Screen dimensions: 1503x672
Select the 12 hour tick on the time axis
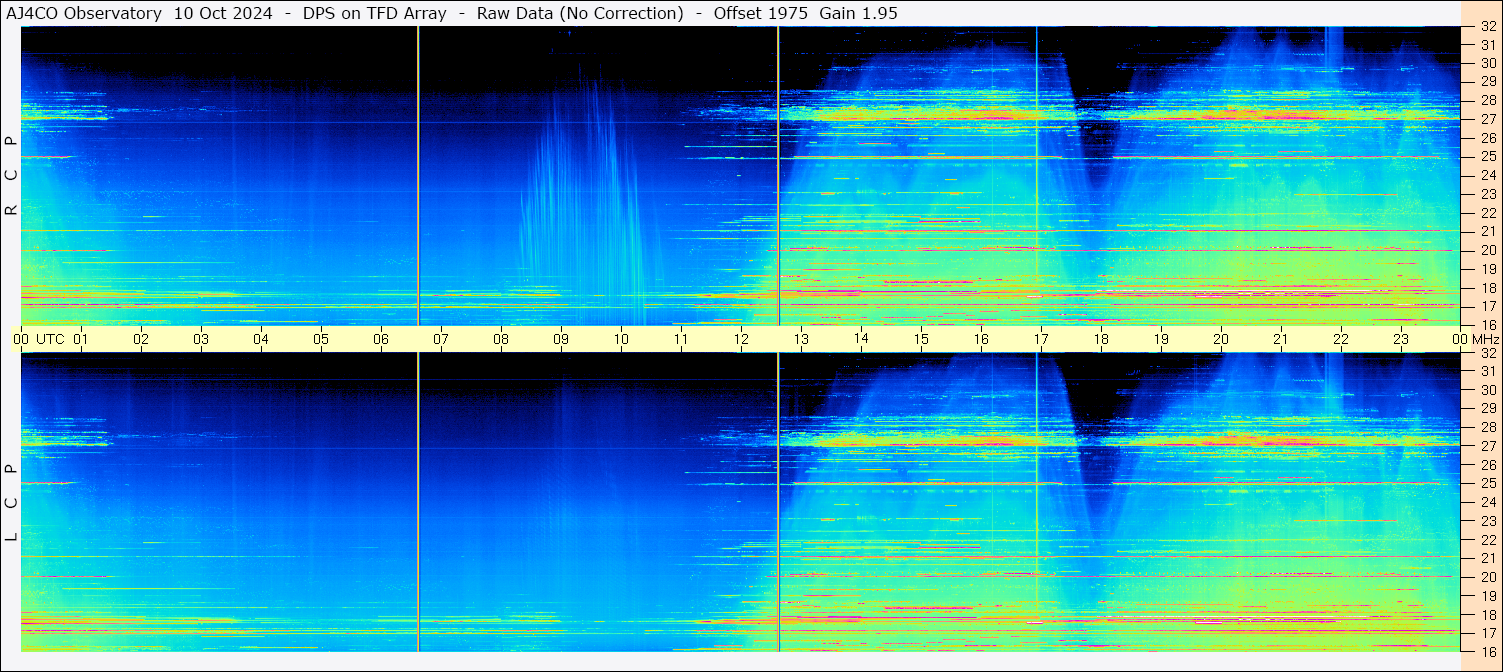tap(741, 339)
